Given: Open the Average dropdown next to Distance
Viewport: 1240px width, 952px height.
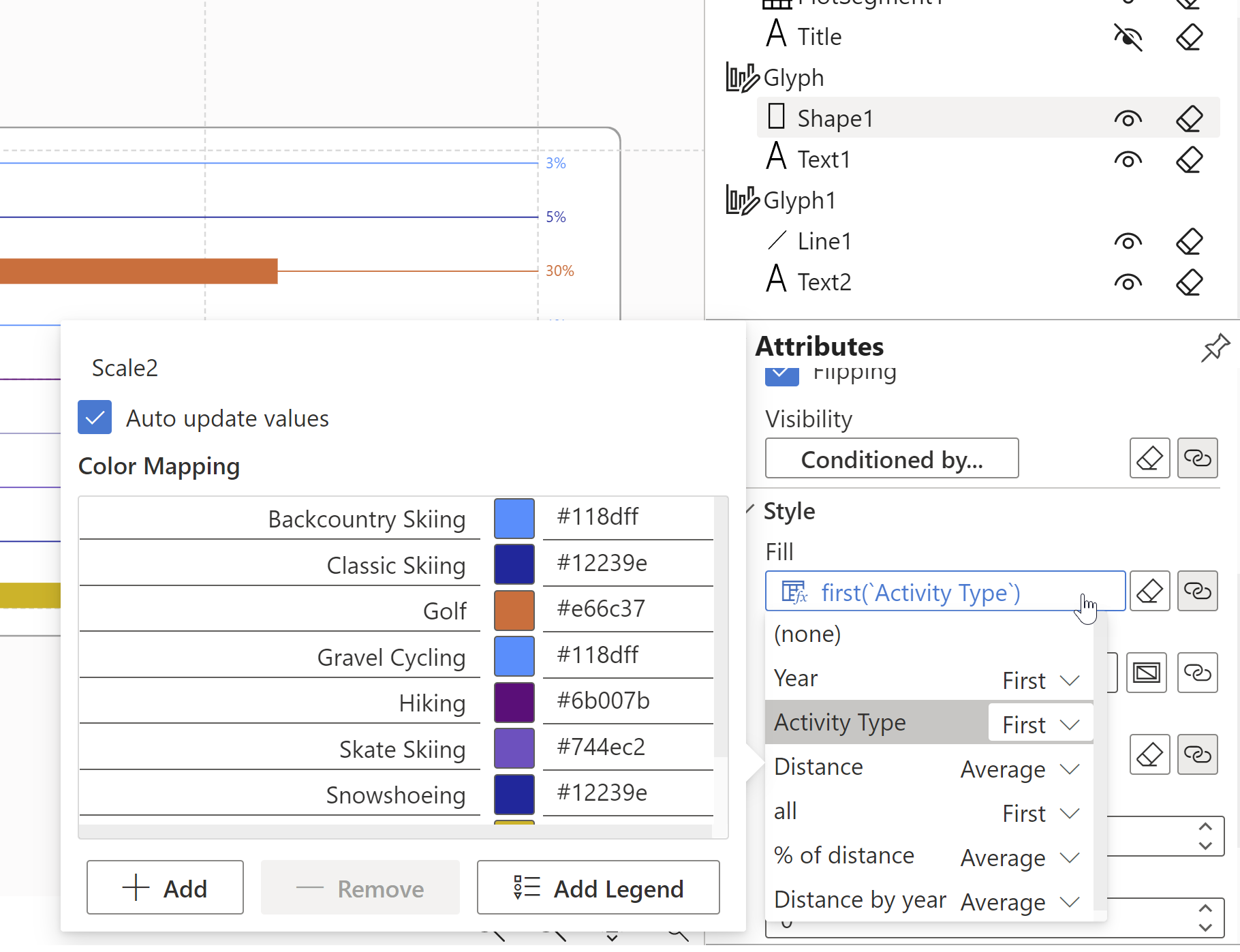Looking at the screenshot, I should tap(1019, 769).
